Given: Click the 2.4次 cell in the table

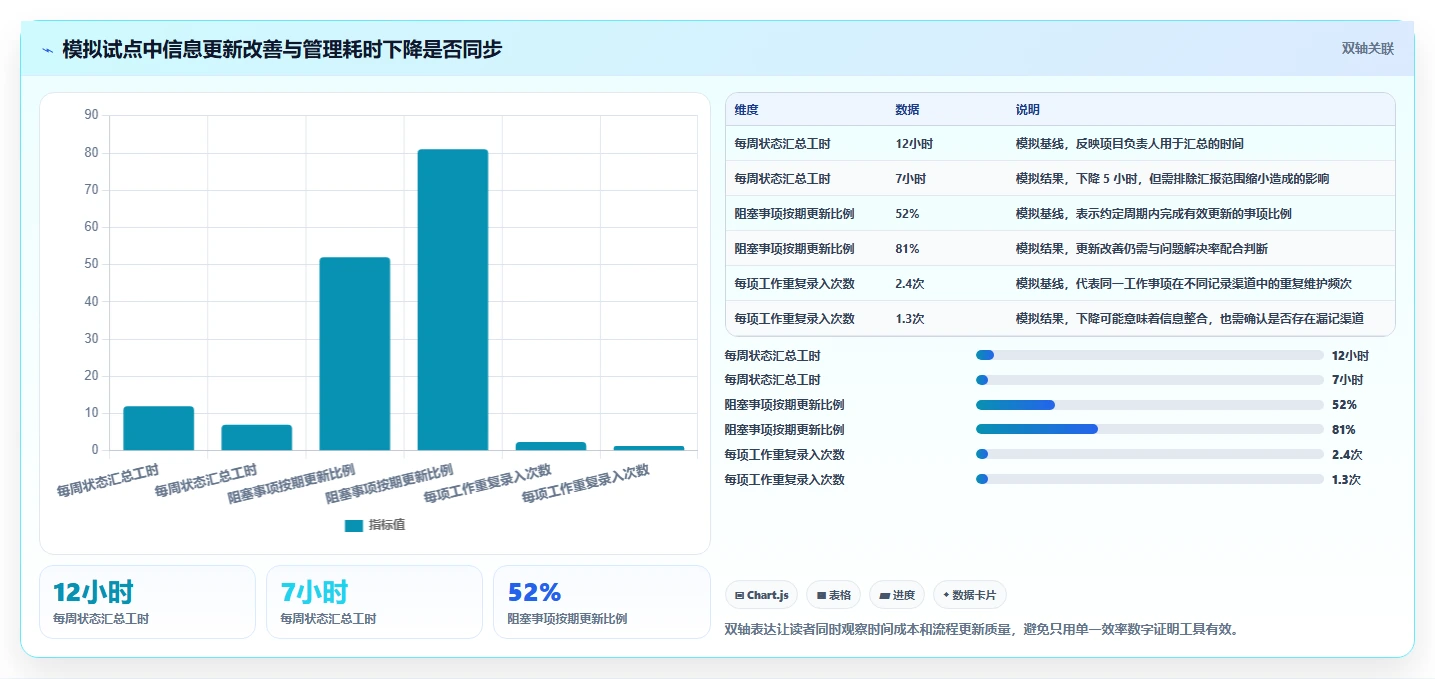Looking at the screenshot, I should coord(910,284).
